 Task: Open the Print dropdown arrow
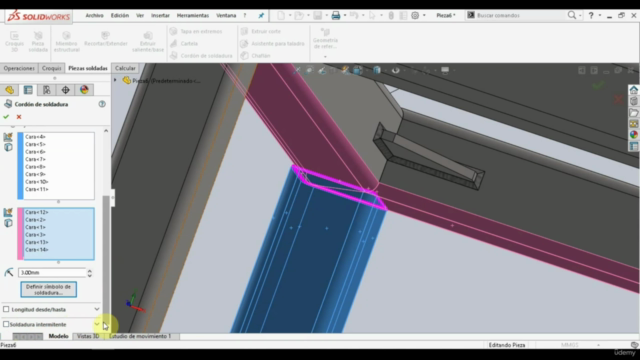tap(345, 16)
